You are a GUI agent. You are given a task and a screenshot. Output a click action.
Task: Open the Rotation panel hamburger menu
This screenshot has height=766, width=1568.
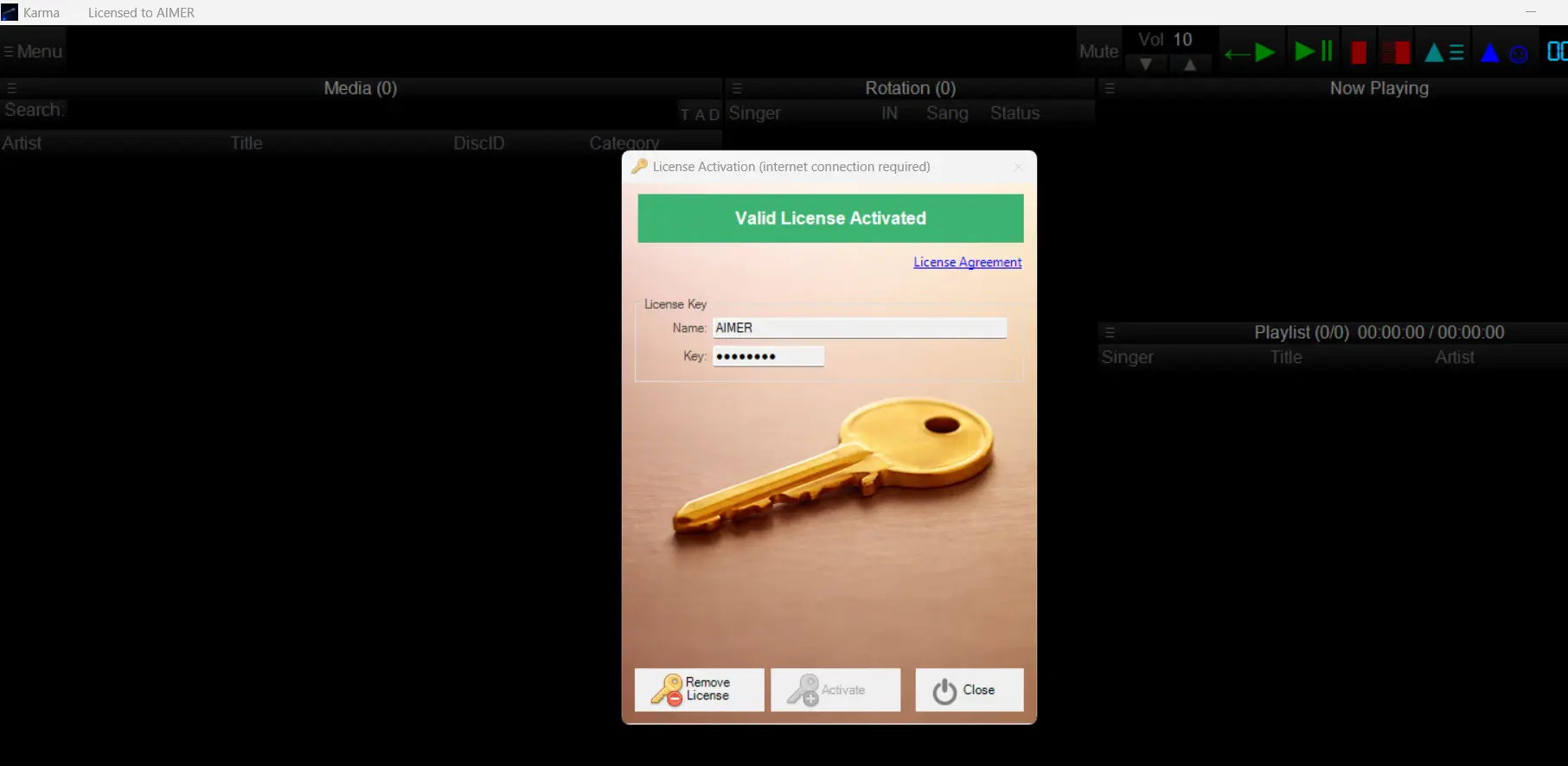pos(737,88)
